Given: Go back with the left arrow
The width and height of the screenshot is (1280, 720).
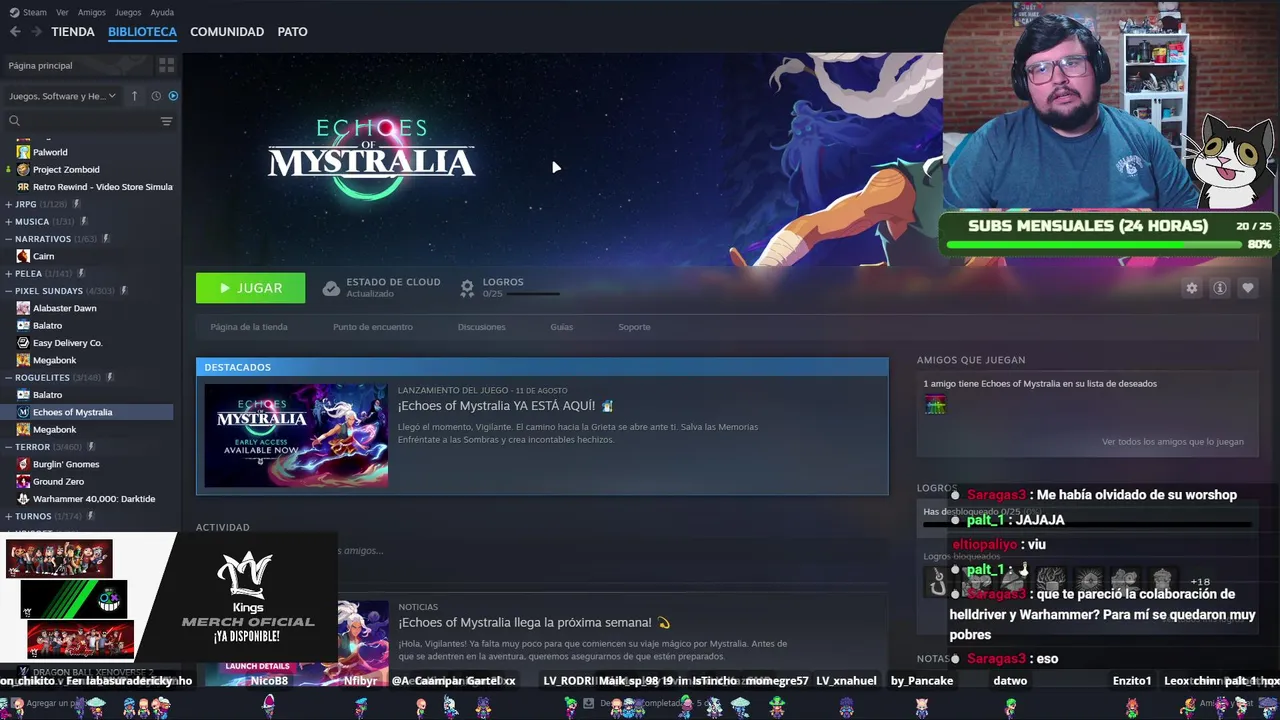Looking at the screenshot, I should point(15,32).
